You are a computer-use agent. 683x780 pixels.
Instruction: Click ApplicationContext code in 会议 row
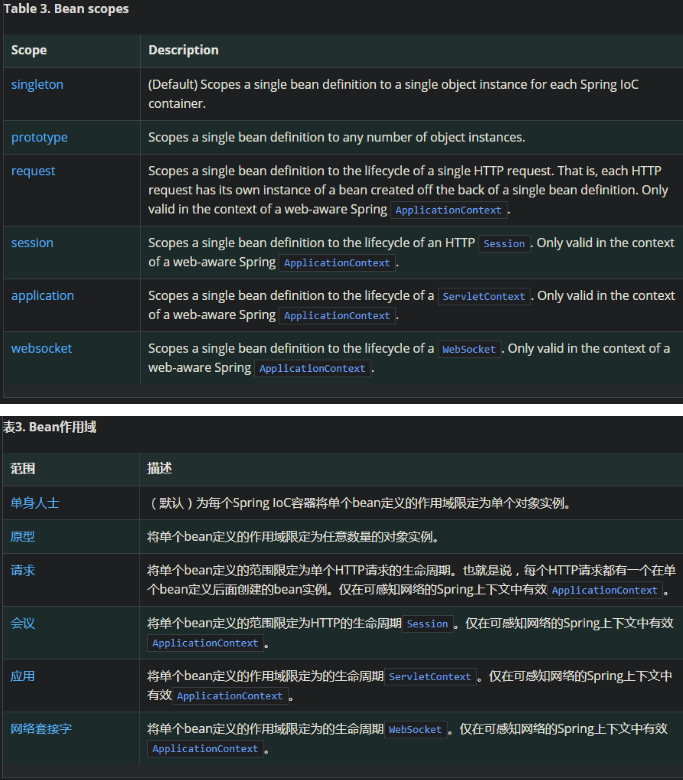coord(205,643)
